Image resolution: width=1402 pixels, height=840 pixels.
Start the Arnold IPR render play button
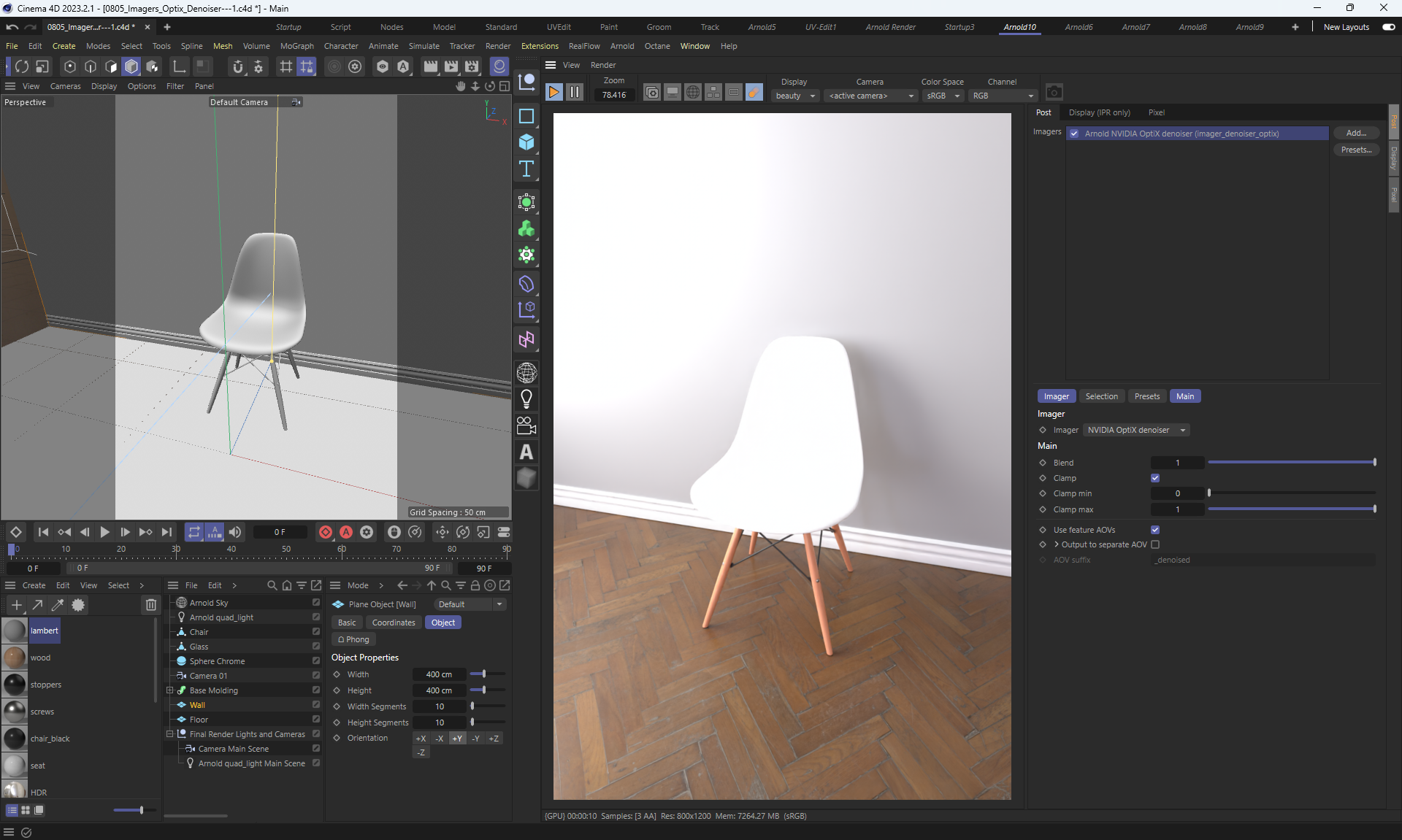(x=553, y=92)
